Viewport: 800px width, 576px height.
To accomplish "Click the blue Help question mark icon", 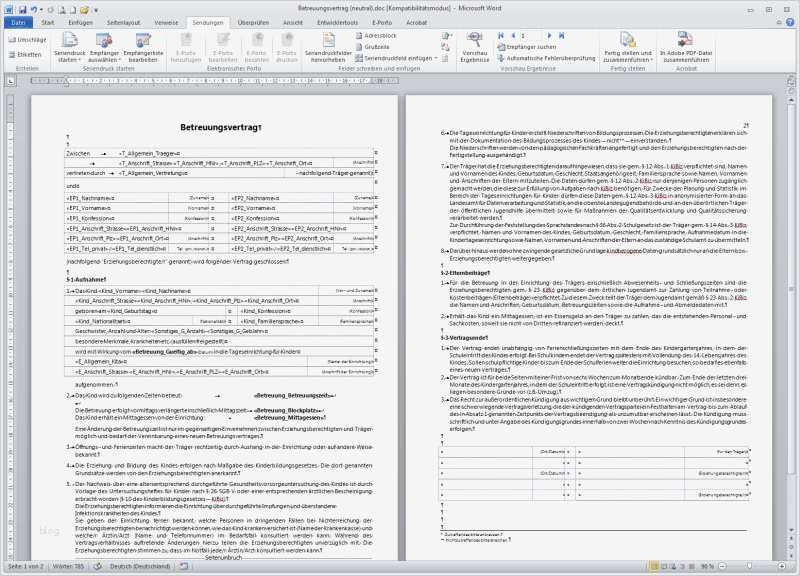I will pyautogui.click(x=790, y=22).
